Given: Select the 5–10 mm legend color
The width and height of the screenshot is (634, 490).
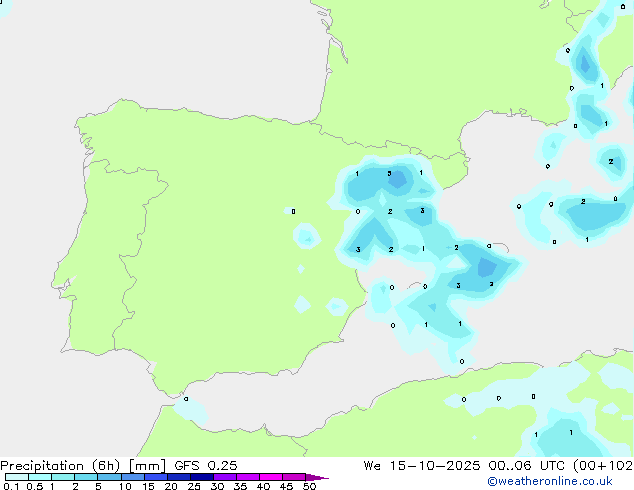Looking at the screenshot, I should click(x=109, y=477).
